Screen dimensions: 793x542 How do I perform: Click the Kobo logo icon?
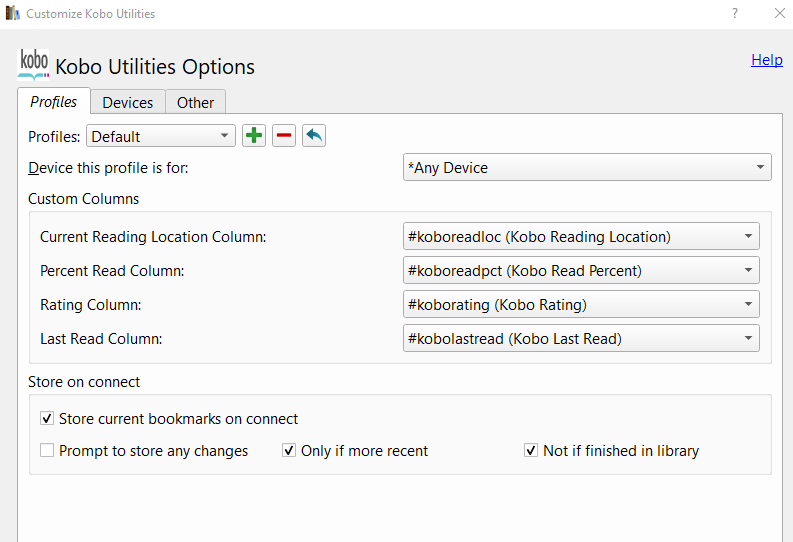34,64
